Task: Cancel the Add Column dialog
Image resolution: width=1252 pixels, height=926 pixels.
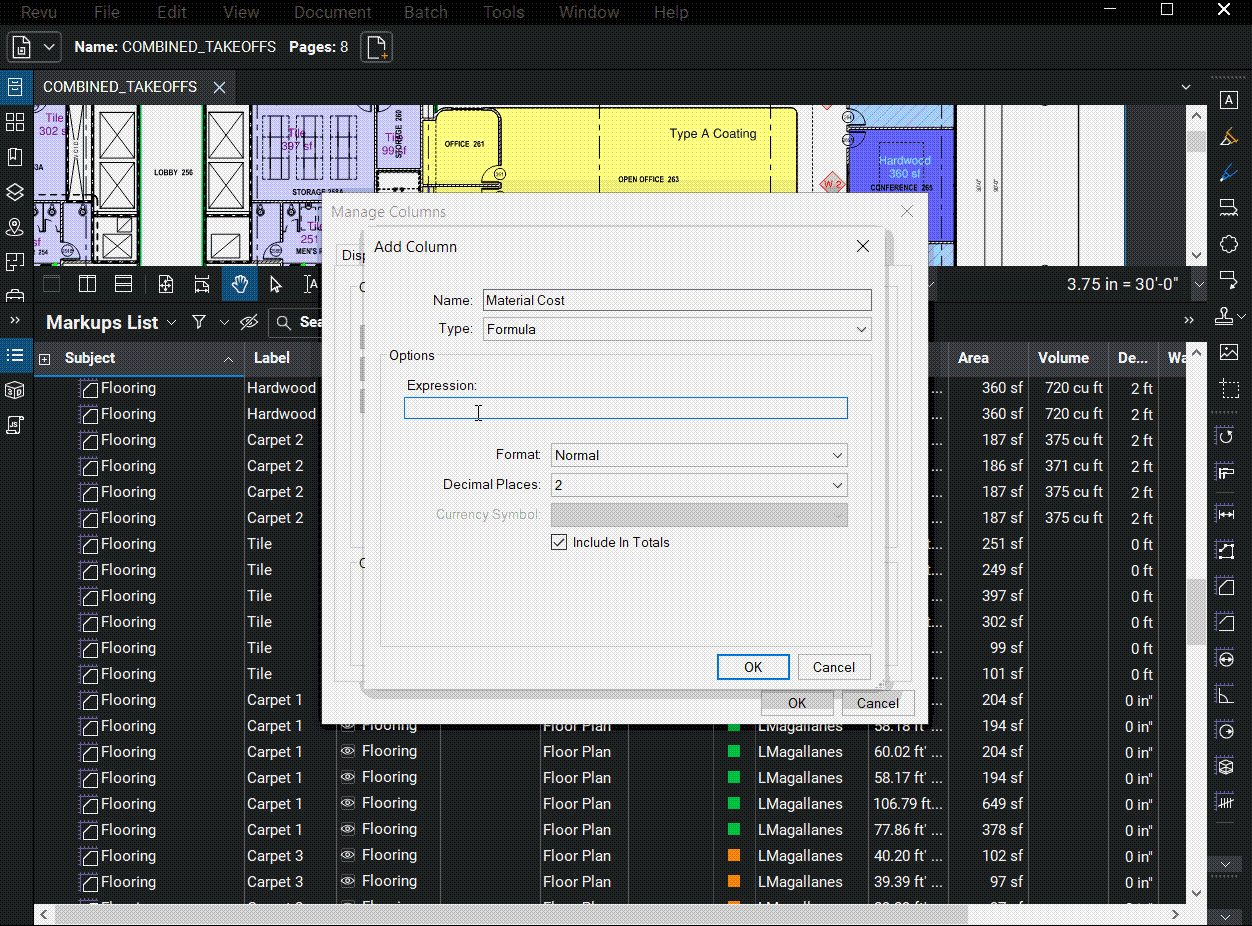Action: pyautogui.click(x=834, y=667)
